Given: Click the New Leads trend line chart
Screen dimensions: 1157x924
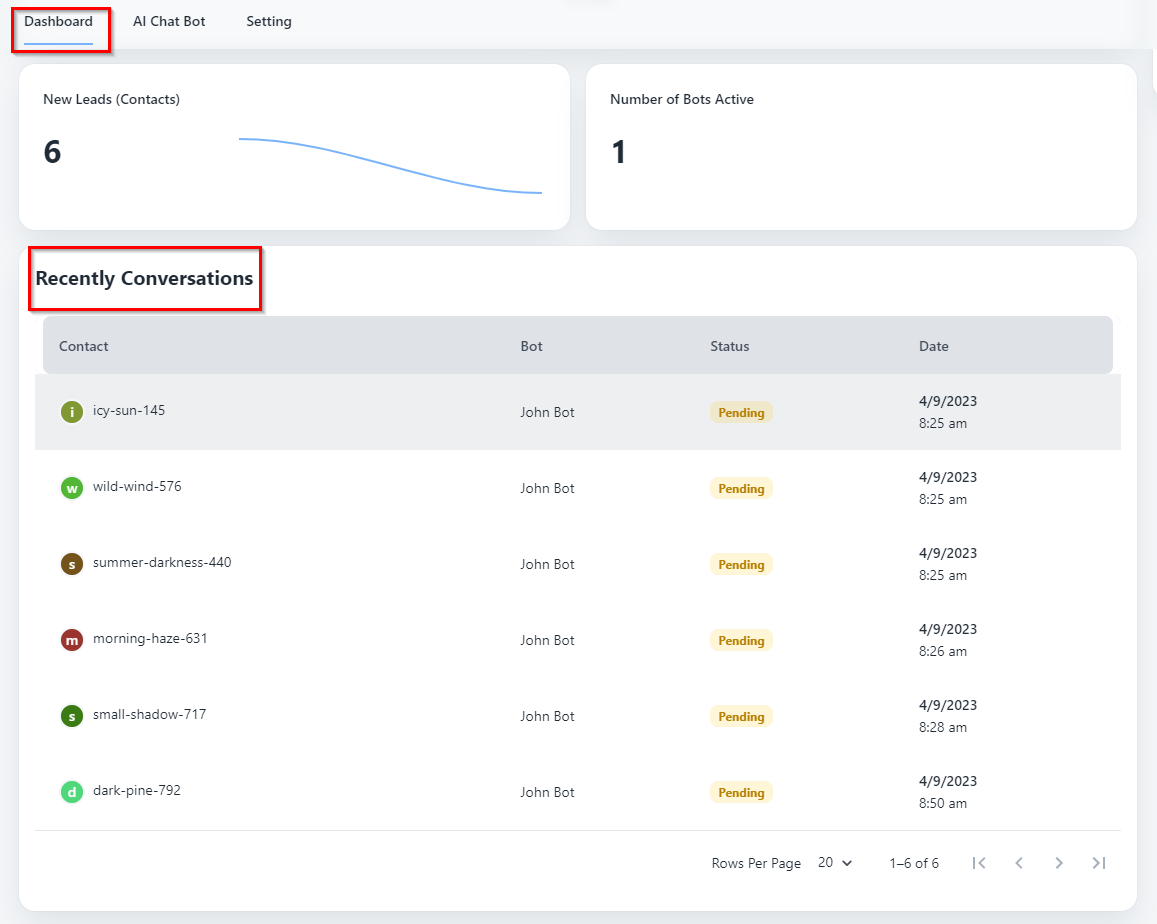Looking at the screenshot, I should 390,165.
